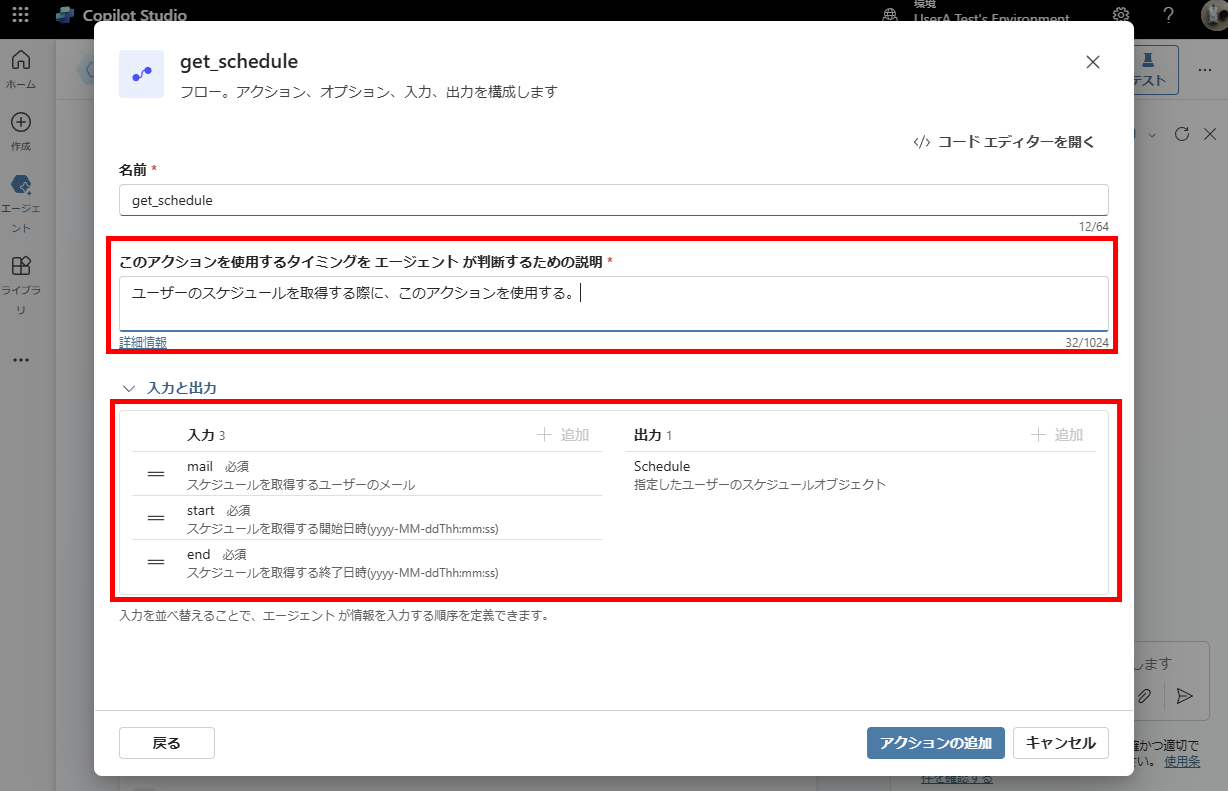This screenshot has width=1228, height=791.
Task: Open the ライブラリ library sidebar icon
Action: [x=21, y=267]
